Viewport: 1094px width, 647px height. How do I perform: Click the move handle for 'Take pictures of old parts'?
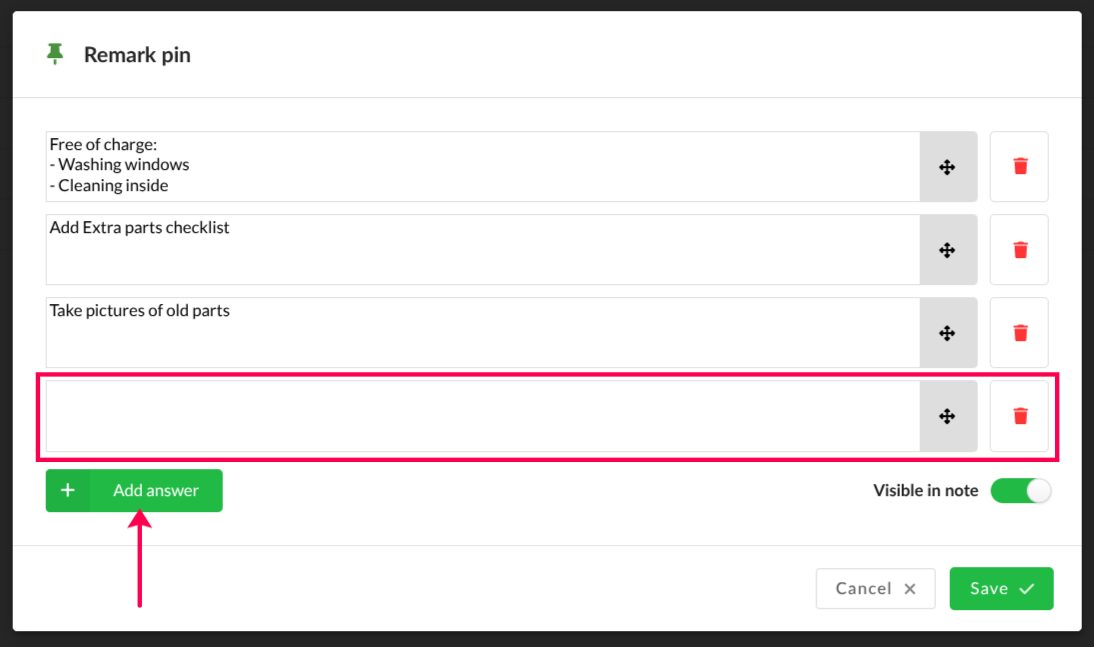pos(947,333)
